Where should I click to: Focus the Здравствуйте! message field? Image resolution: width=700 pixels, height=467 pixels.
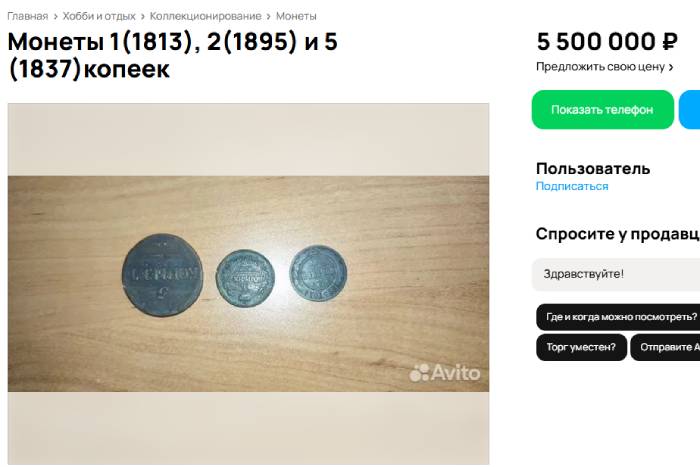coord(615,273)
